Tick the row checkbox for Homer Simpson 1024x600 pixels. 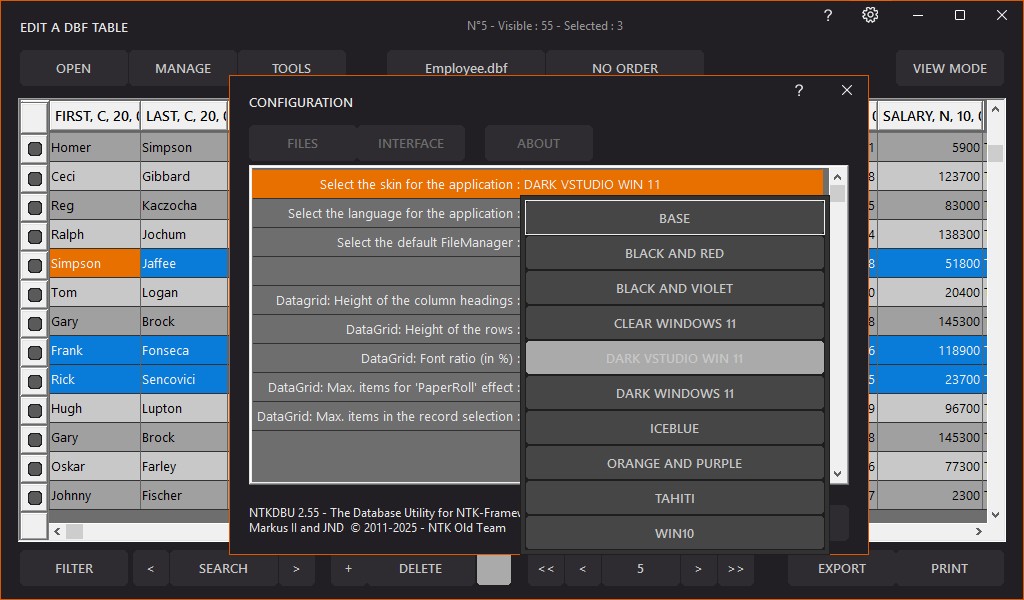click(35, 148)
